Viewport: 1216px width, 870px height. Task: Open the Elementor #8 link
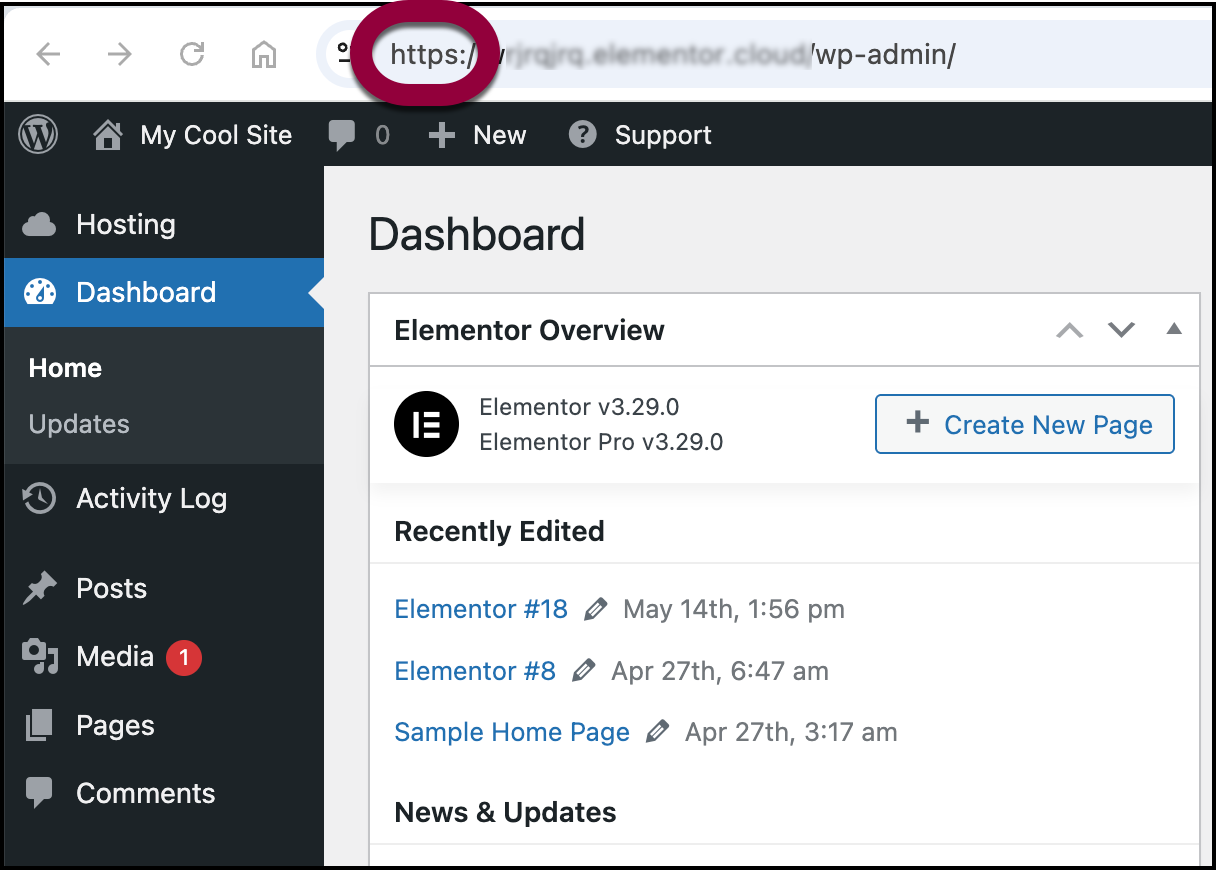click(x=475, y=671)
